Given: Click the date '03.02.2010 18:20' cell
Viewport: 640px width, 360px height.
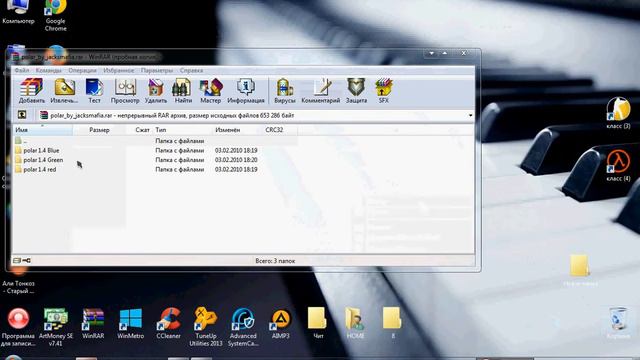Looking at the screenshot, I should point(236,160).
